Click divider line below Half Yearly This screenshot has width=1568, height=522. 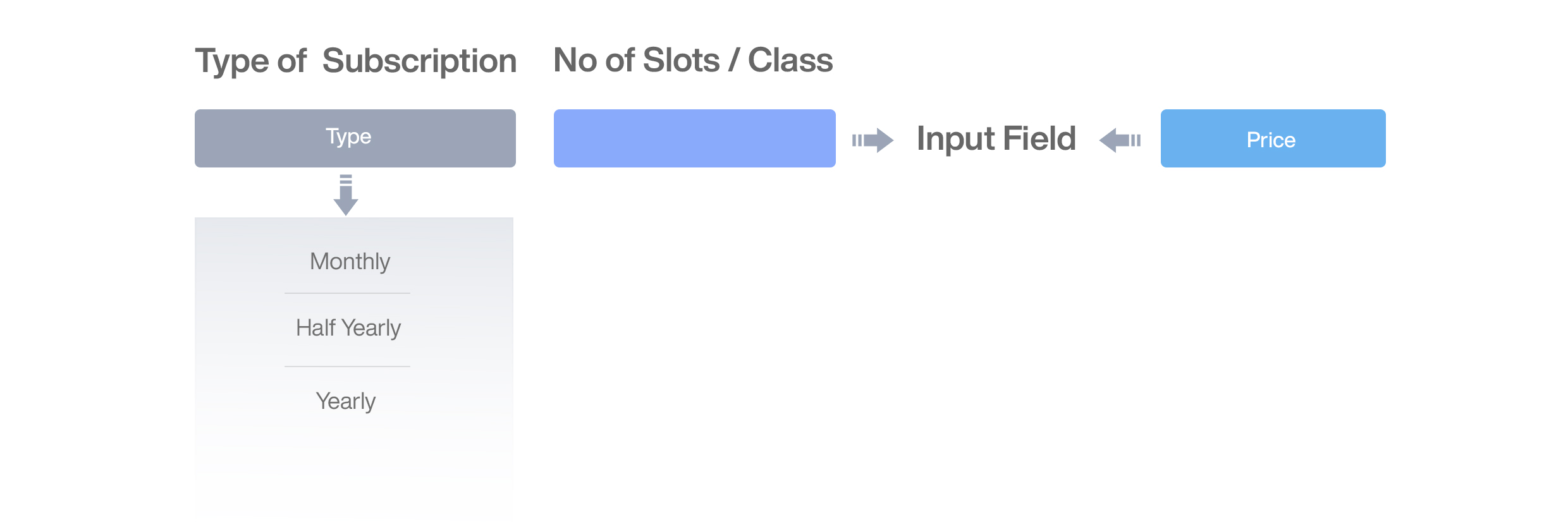point(348,367)
